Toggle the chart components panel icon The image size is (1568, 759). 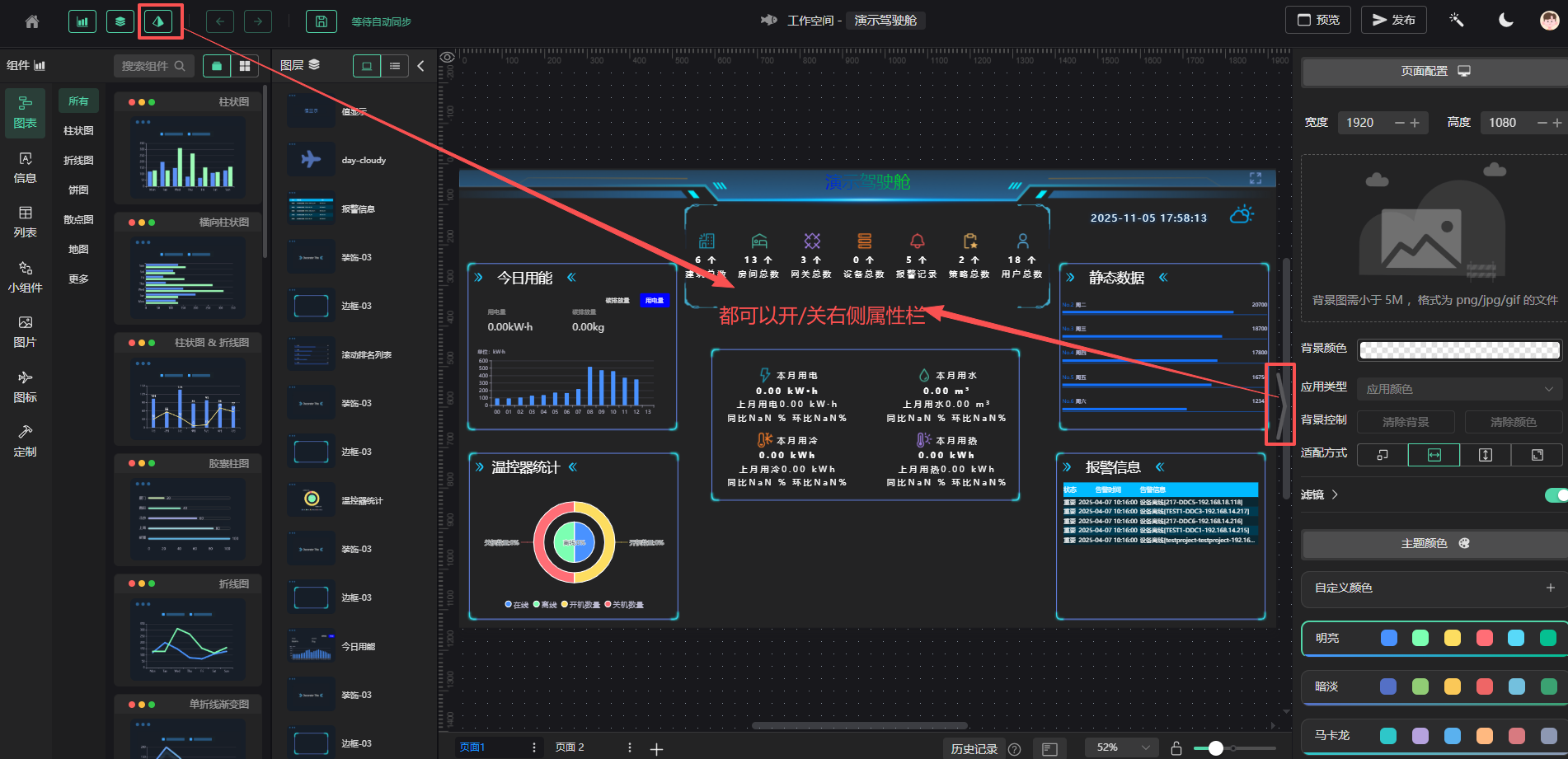(82, 21)
